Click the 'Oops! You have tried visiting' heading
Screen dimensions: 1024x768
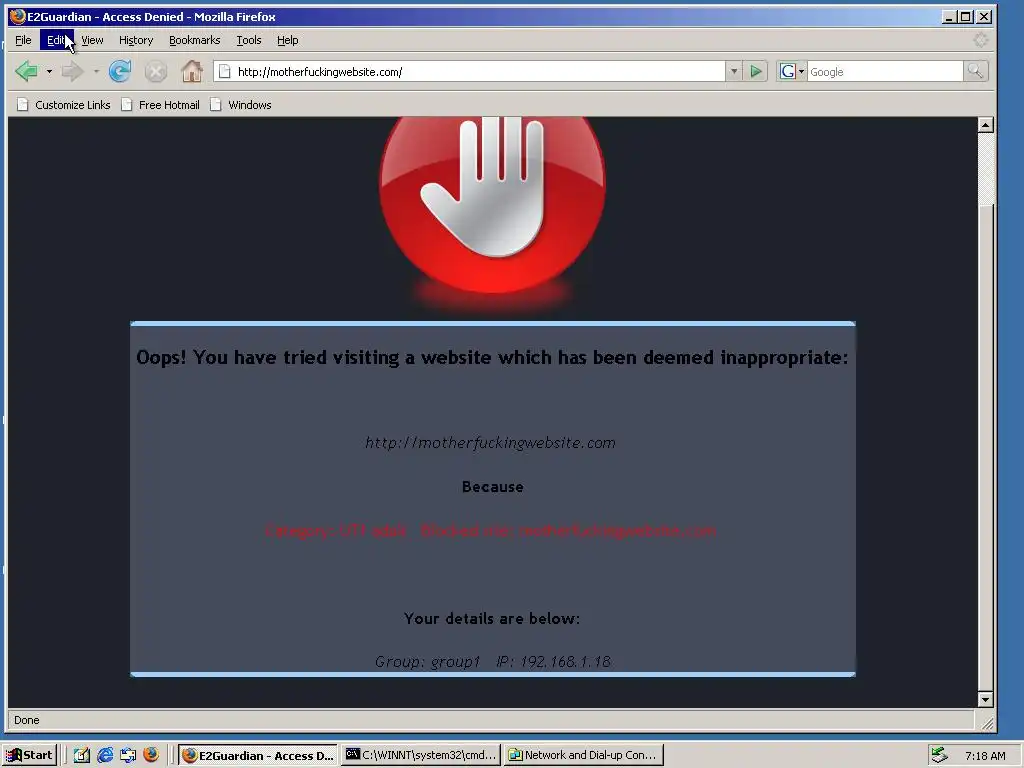(492, 357)
